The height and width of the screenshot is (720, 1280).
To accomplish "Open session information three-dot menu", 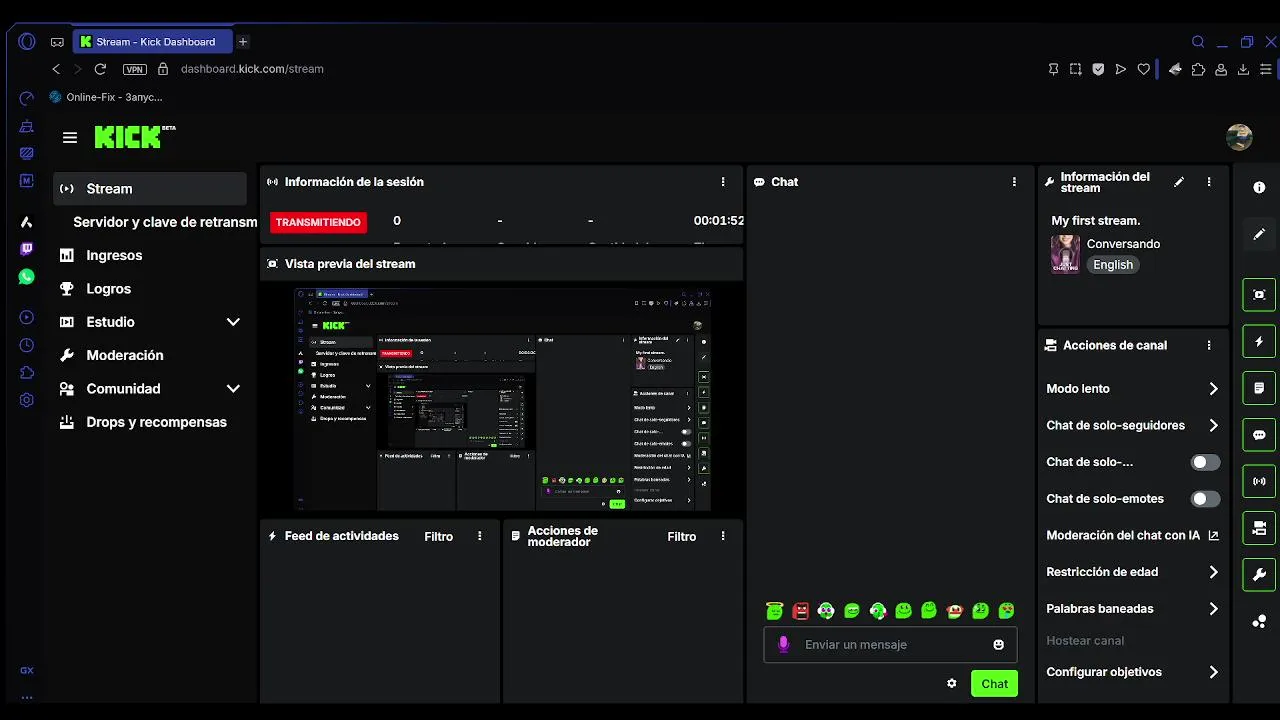I will [723, 182].
